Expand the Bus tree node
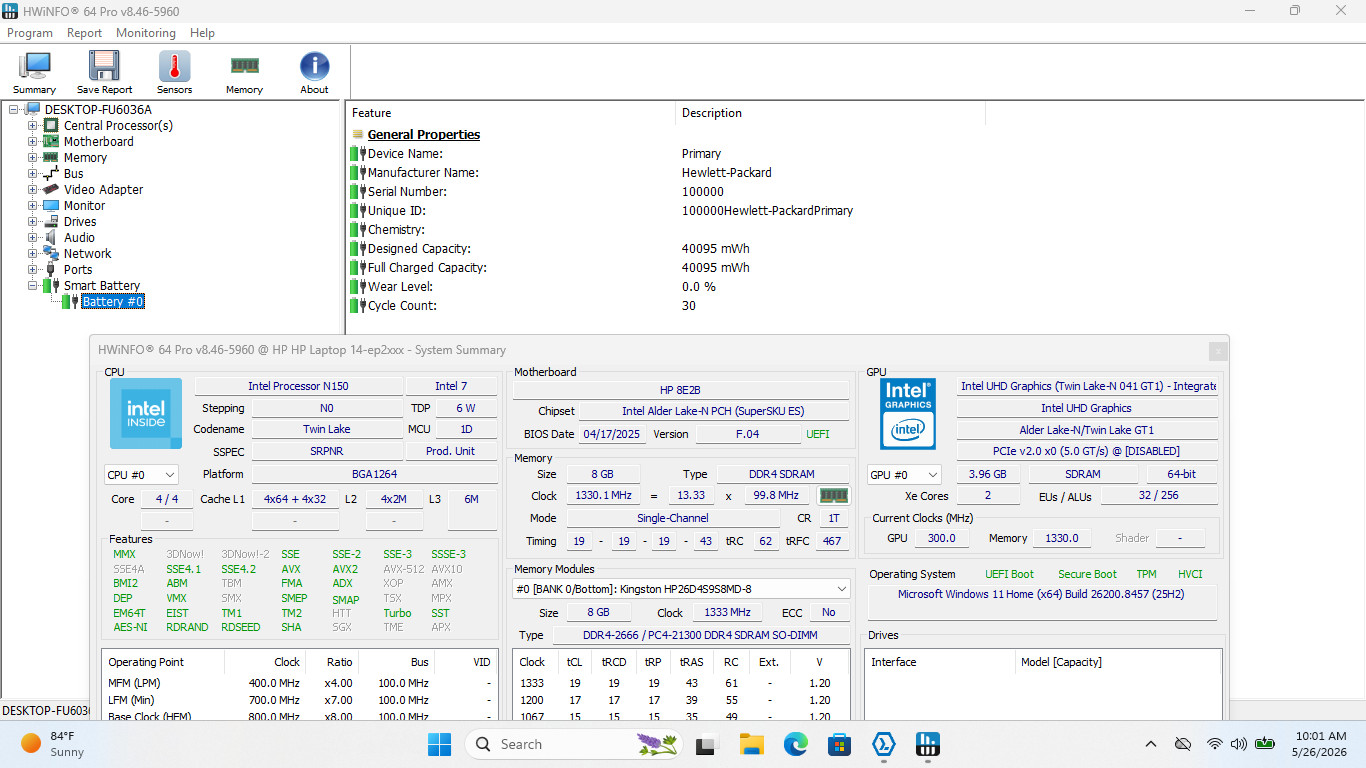 coord(33,173)
